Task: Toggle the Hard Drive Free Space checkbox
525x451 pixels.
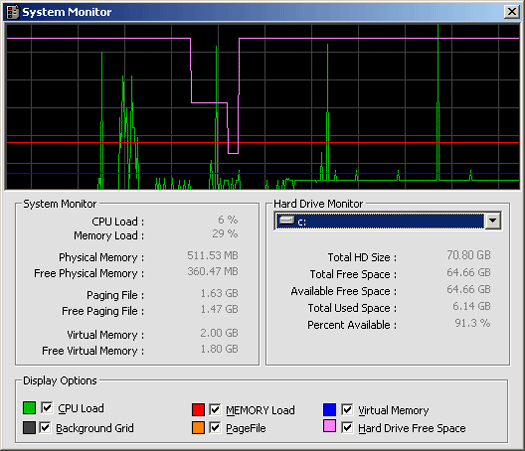Action: [347, 428]
